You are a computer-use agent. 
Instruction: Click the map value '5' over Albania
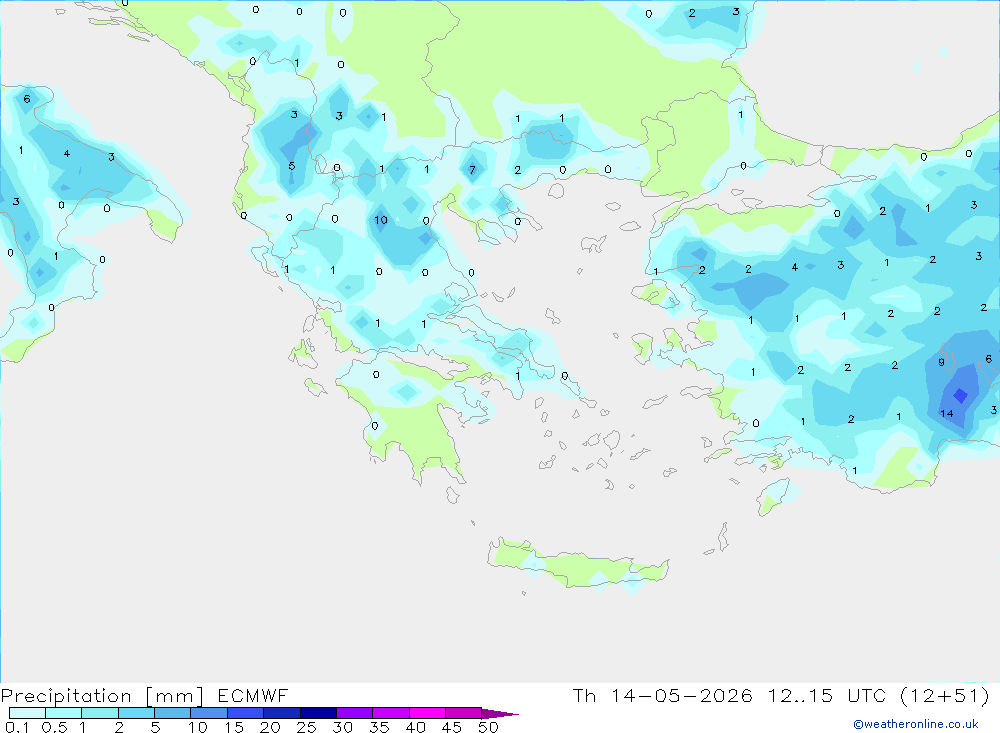click(x=291, y=166)
